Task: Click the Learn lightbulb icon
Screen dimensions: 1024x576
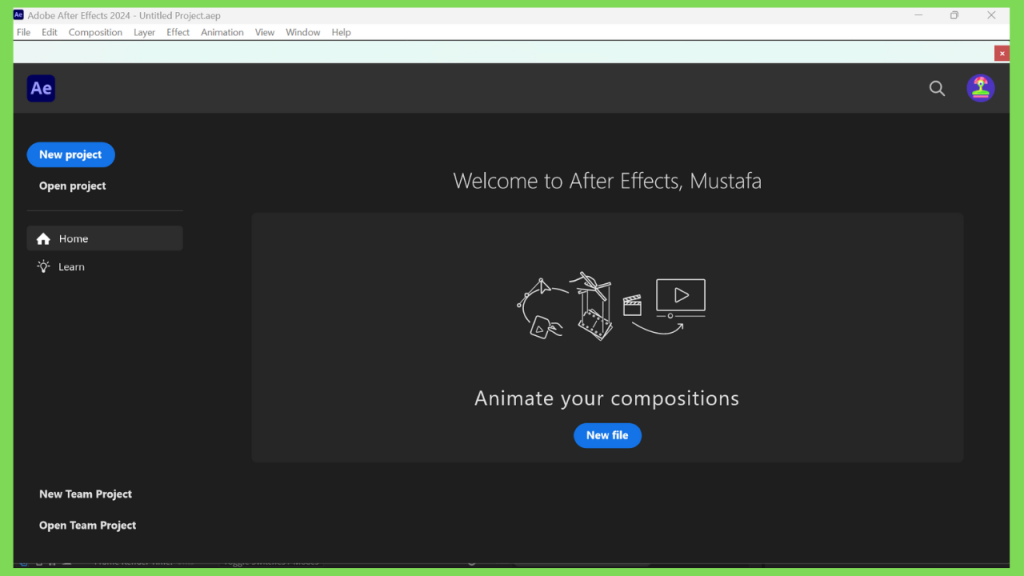Action: (43, 266)
